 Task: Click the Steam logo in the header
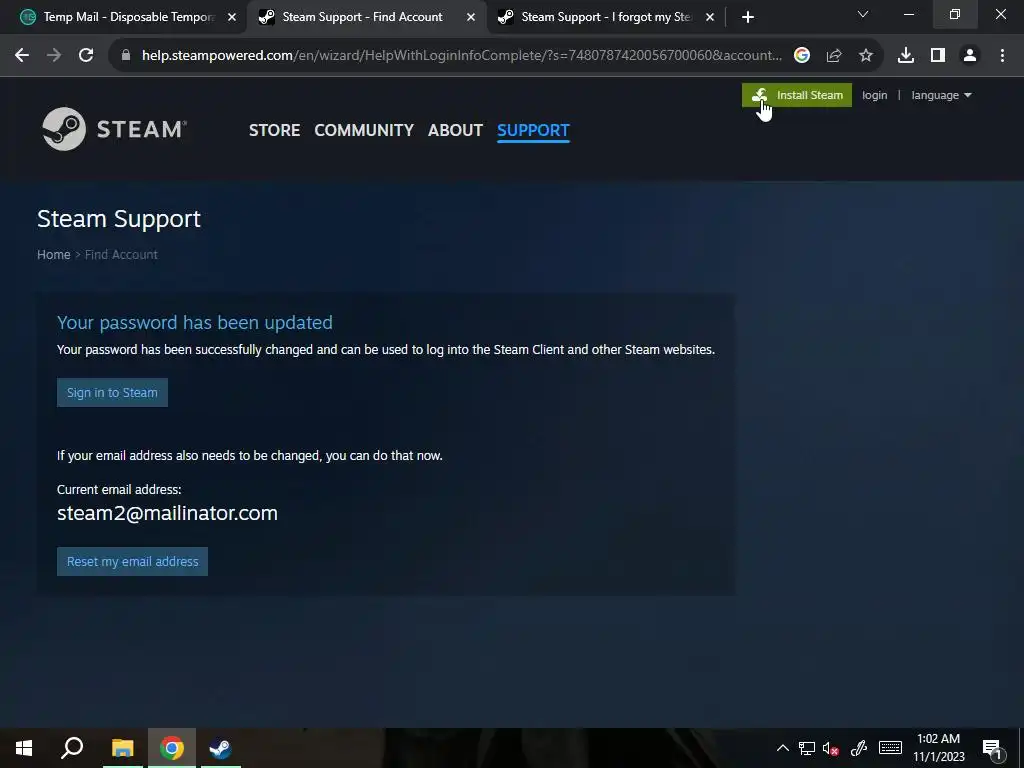[114, 129]
